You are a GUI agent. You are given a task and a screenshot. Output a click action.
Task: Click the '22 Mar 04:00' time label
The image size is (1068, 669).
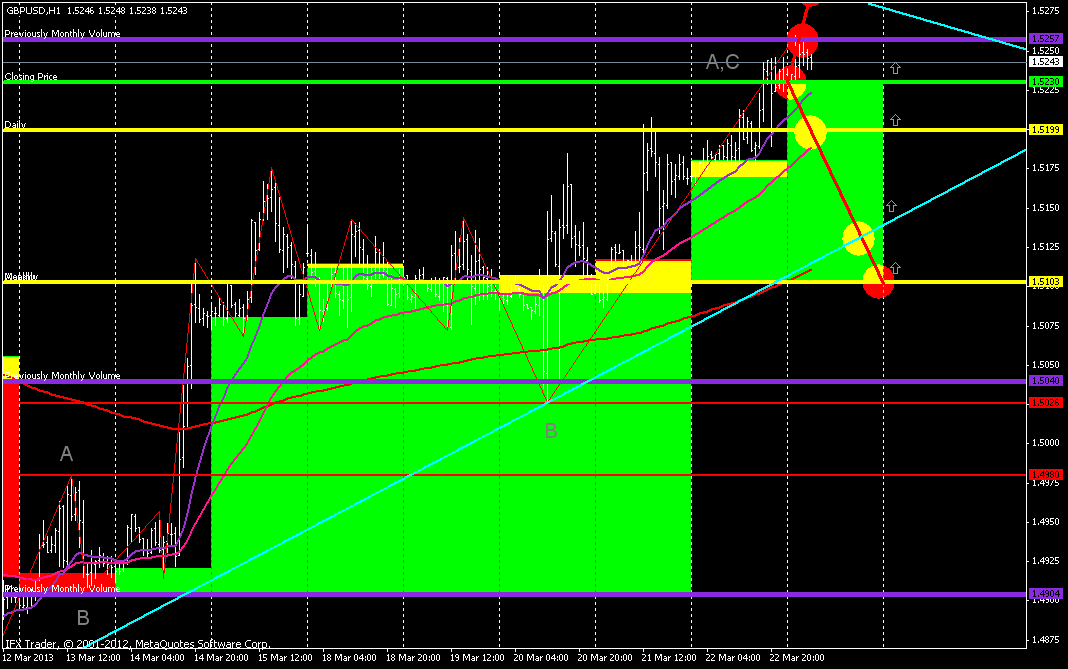pyautogui.click(x=734, y=657)
